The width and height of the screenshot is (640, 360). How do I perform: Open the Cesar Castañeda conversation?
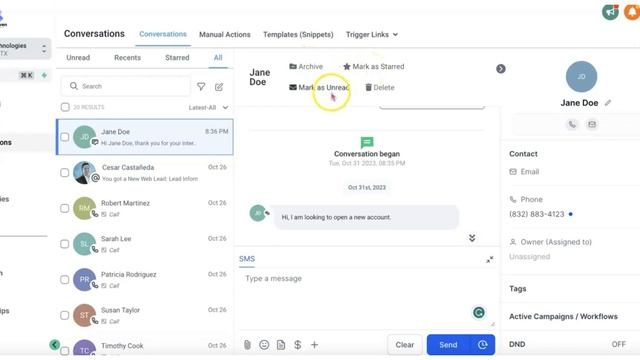[145, 173]
